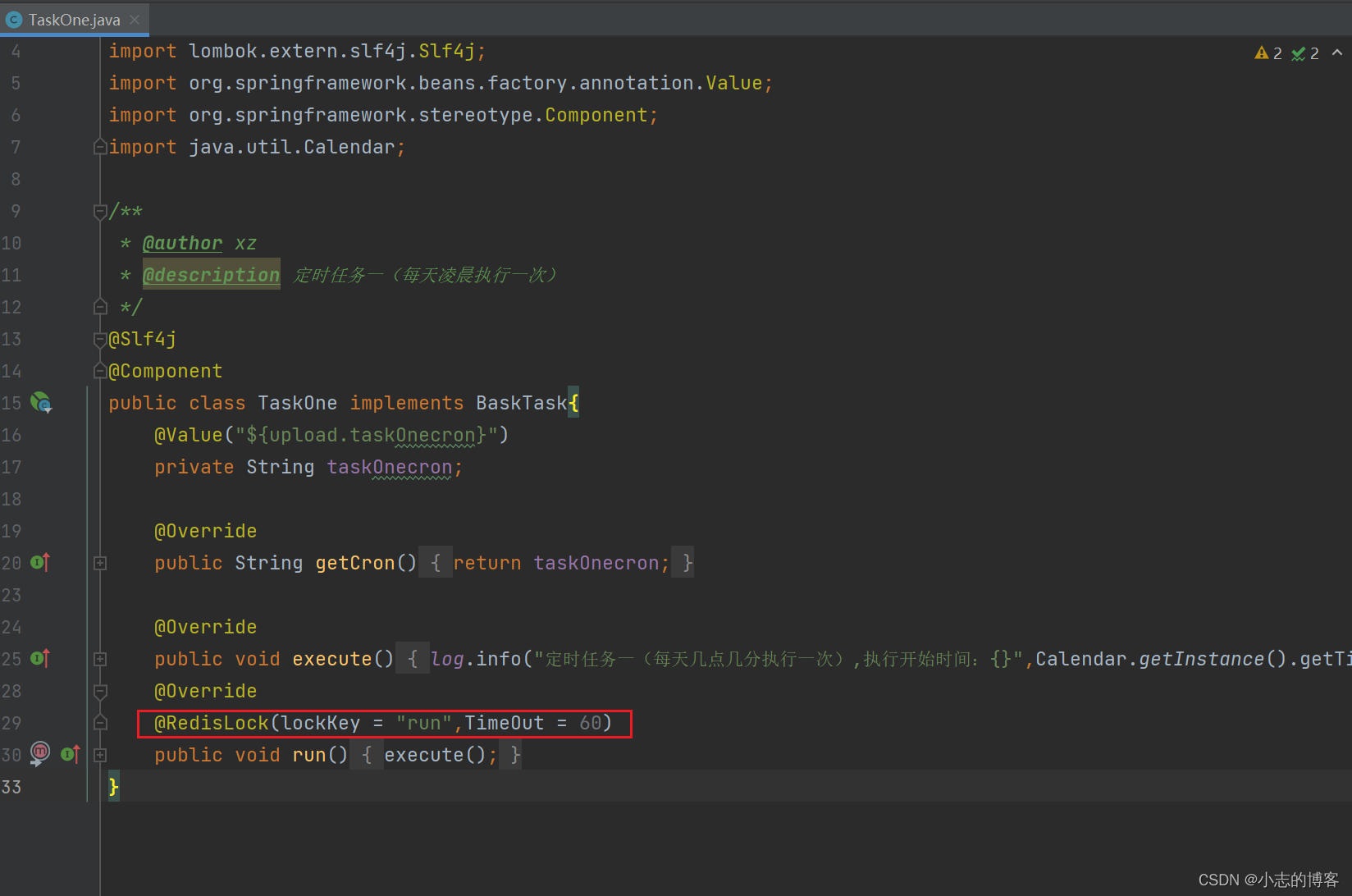Click the run-method gutter icon on line 30

point(40,753)
